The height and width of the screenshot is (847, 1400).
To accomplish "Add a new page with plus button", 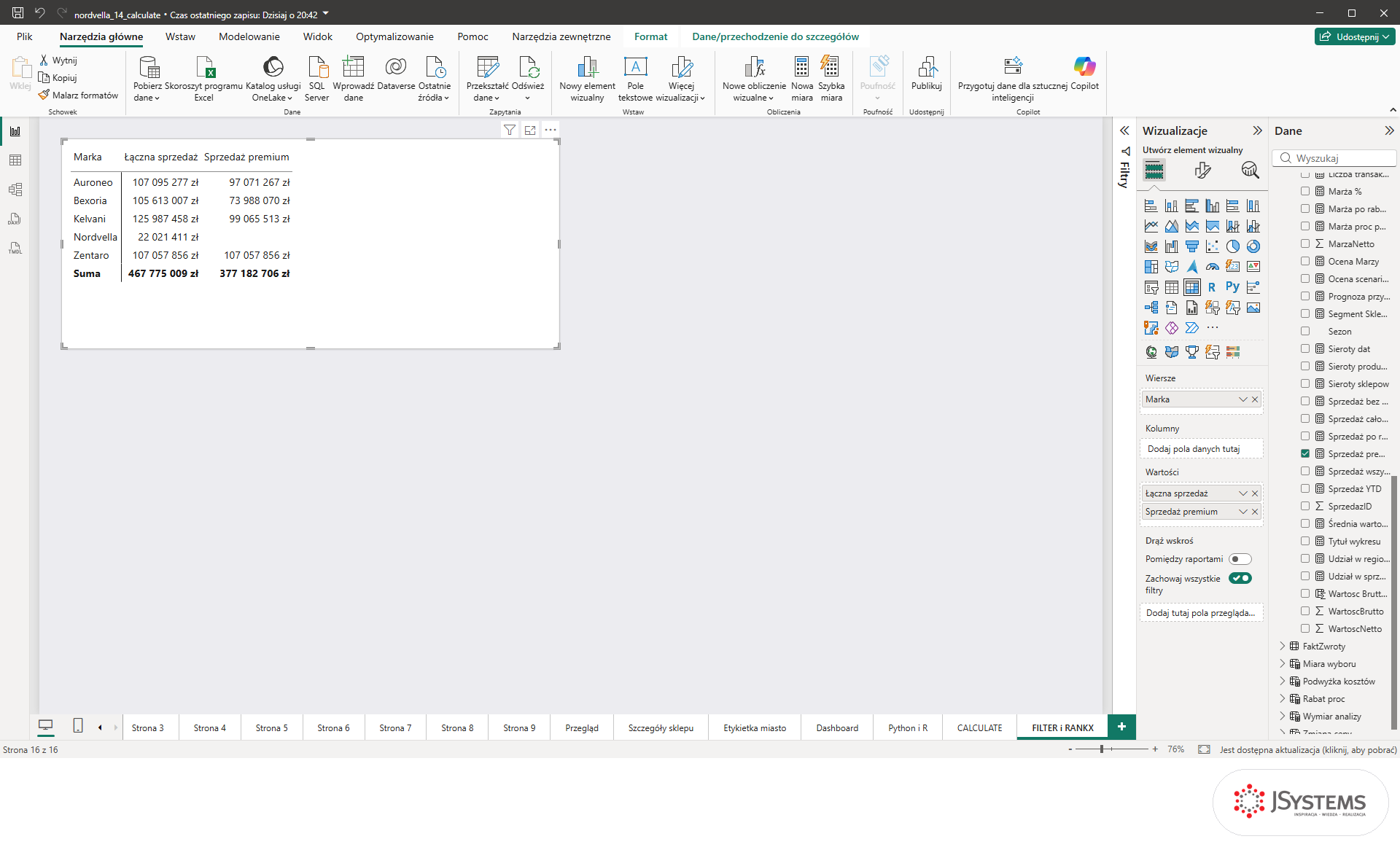I will (x=1121, y=727).
